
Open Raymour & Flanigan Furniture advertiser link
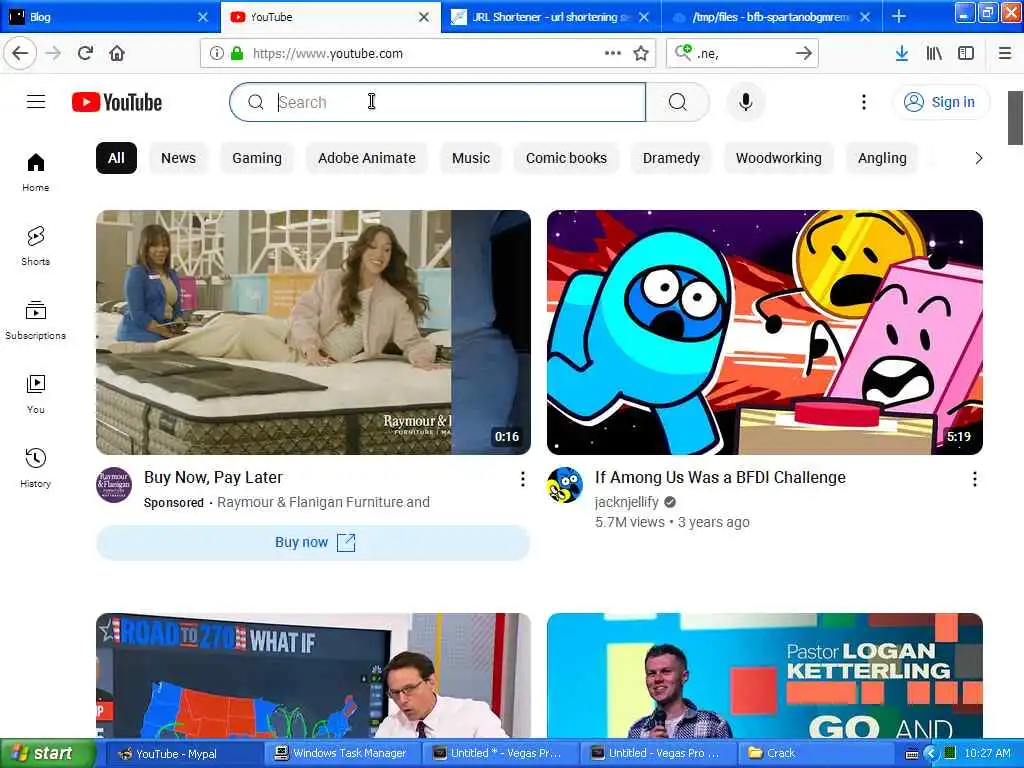click(x=323, y=502)
